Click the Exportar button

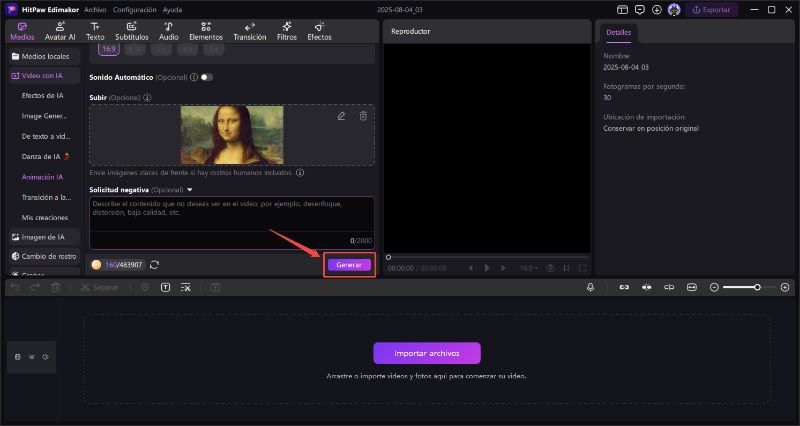click(x=711, y=10)
